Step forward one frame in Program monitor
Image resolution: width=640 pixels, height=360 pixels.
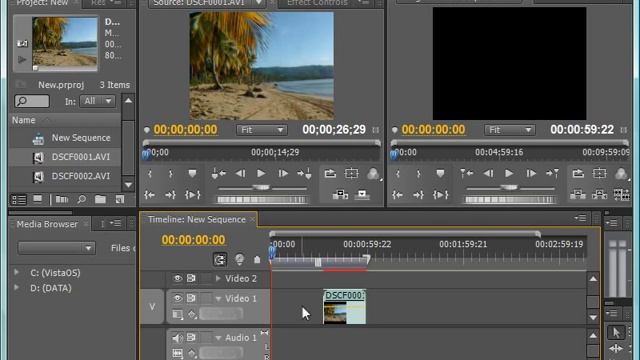point(531,173)
